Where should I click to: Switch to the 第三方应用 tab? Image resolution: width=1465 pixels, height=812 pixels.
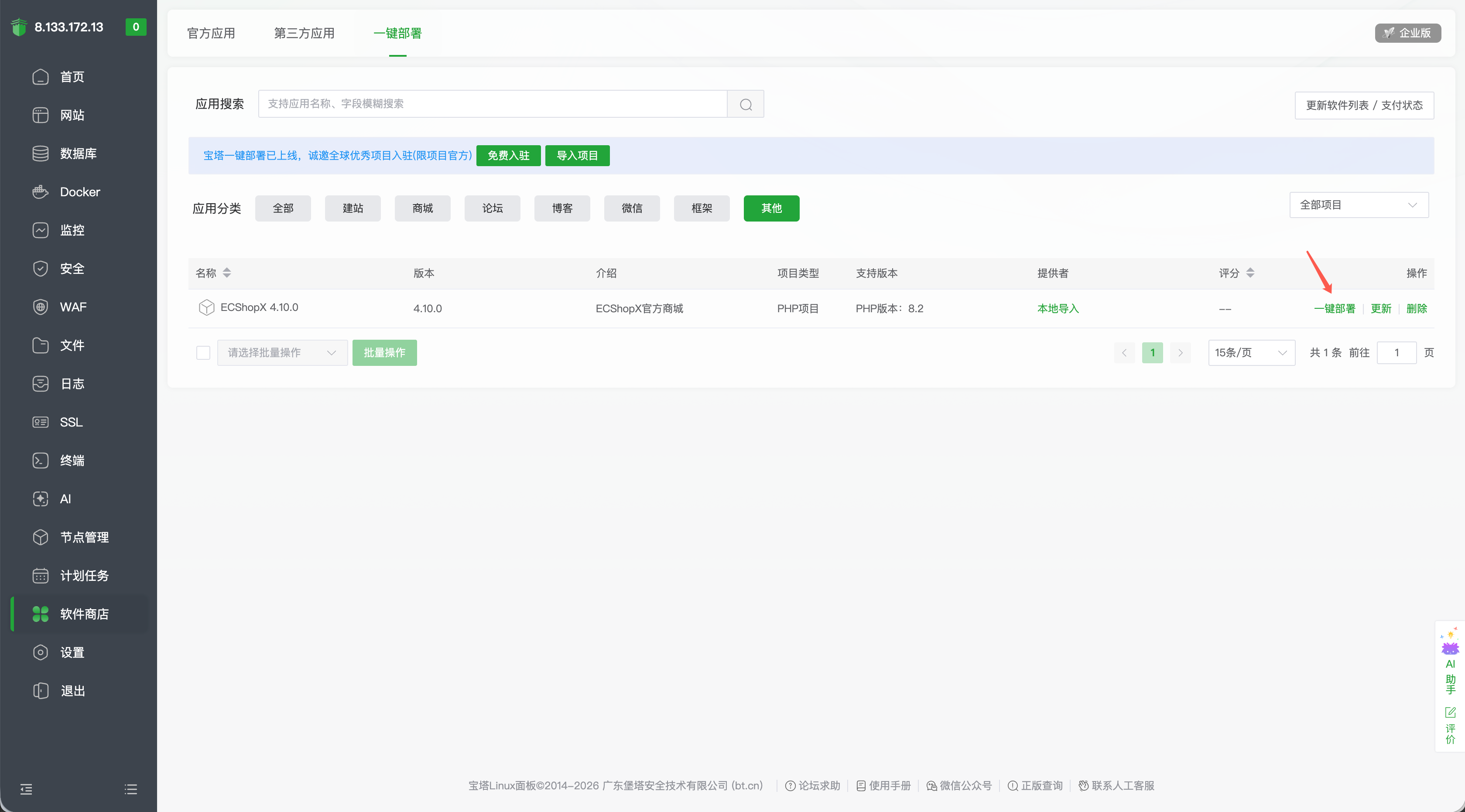(x=304, y=33)
